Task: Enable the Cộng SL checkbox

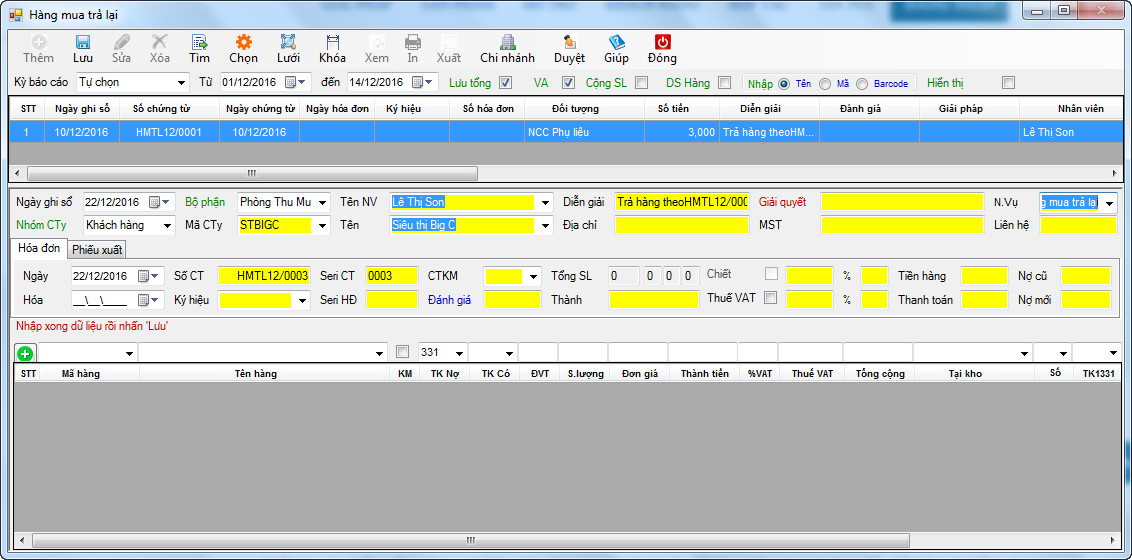Action: coord(641,82)
